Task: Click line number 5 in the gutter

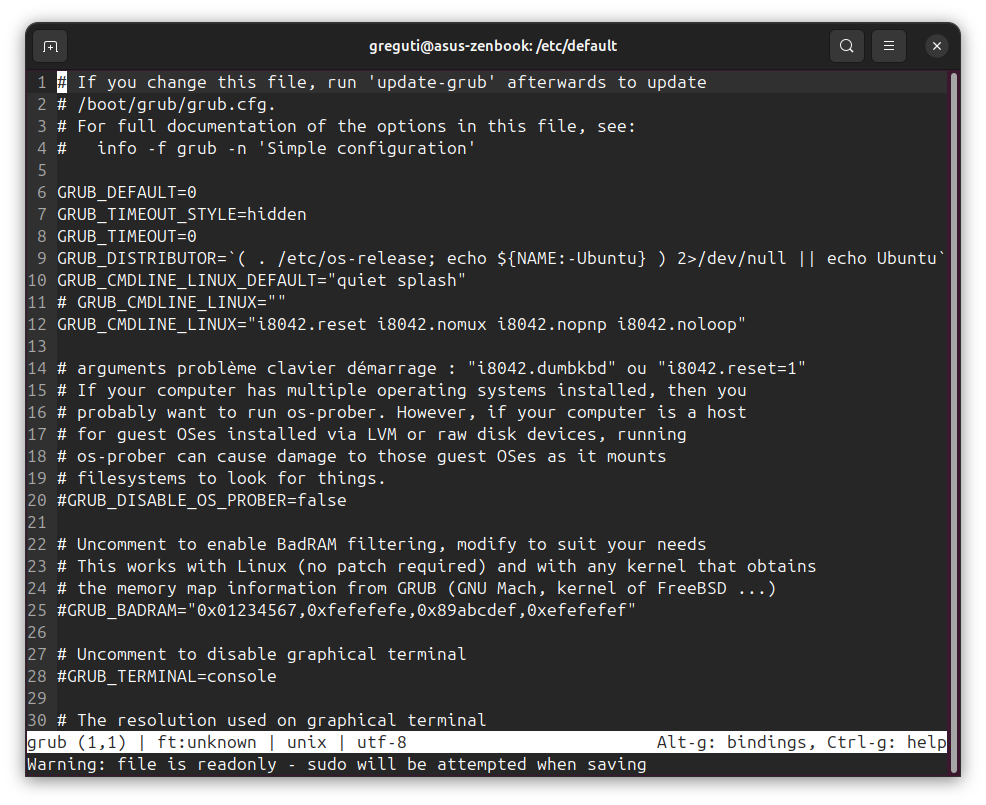Action: point(42,170)
